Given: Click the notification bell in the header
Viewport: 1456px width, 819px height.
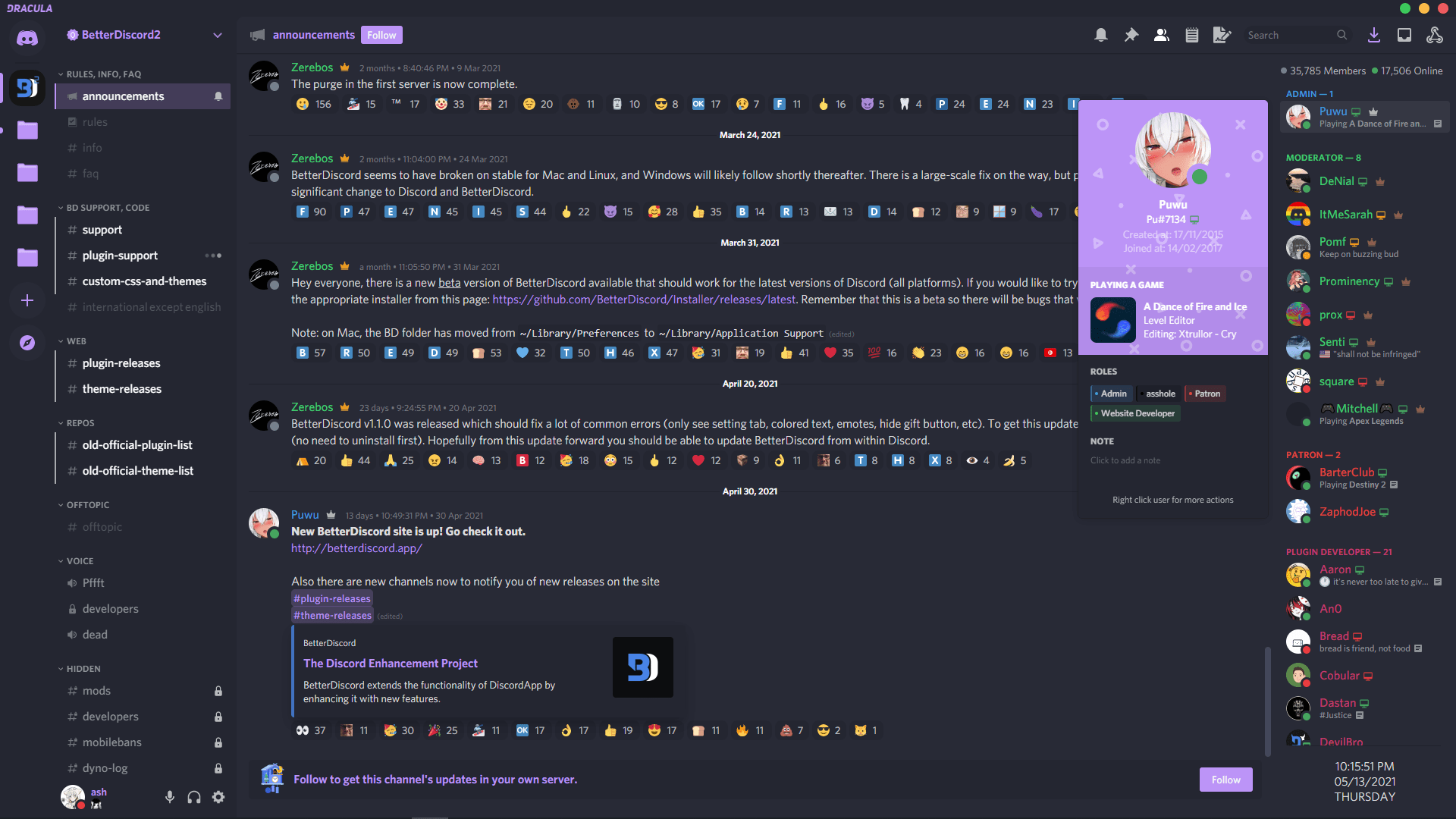Looking at the screenshot, I should (1100, 35).
